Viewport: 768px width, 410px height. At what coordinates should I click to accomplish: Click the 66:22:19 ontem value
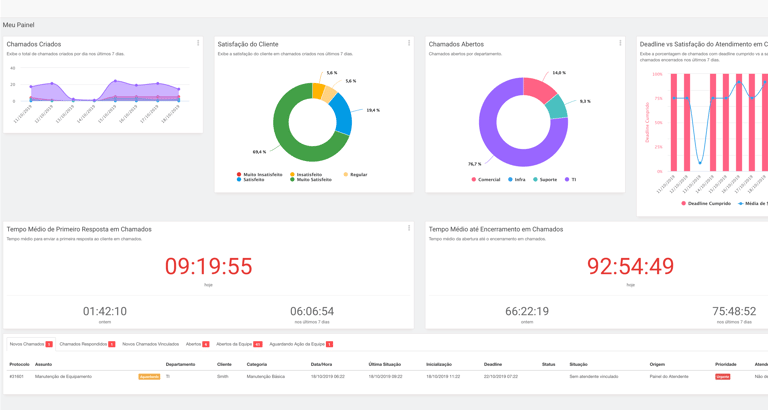527,311
